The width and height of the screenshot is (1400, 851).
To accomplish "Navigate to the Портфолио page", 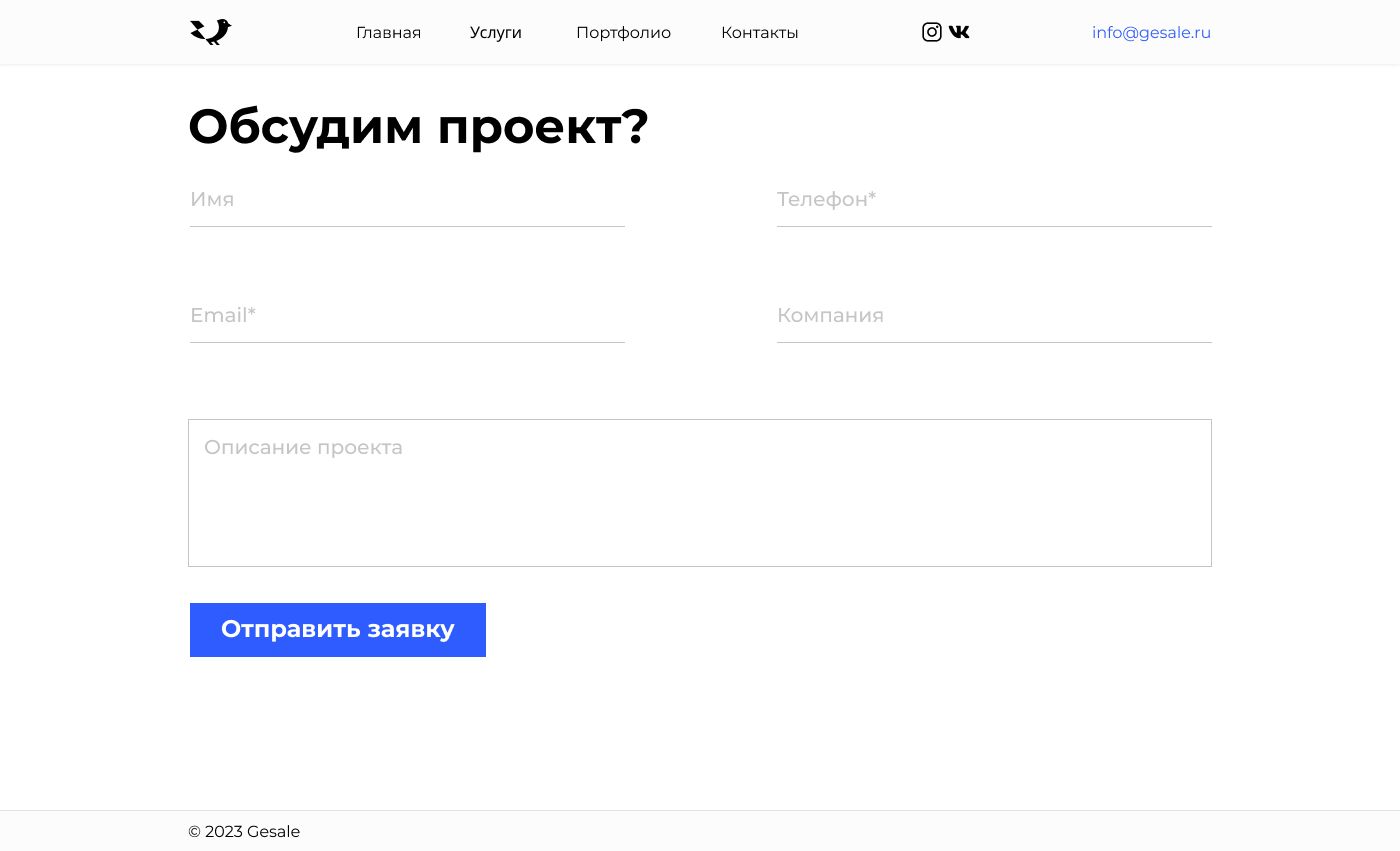I will (x=623, y=33).
